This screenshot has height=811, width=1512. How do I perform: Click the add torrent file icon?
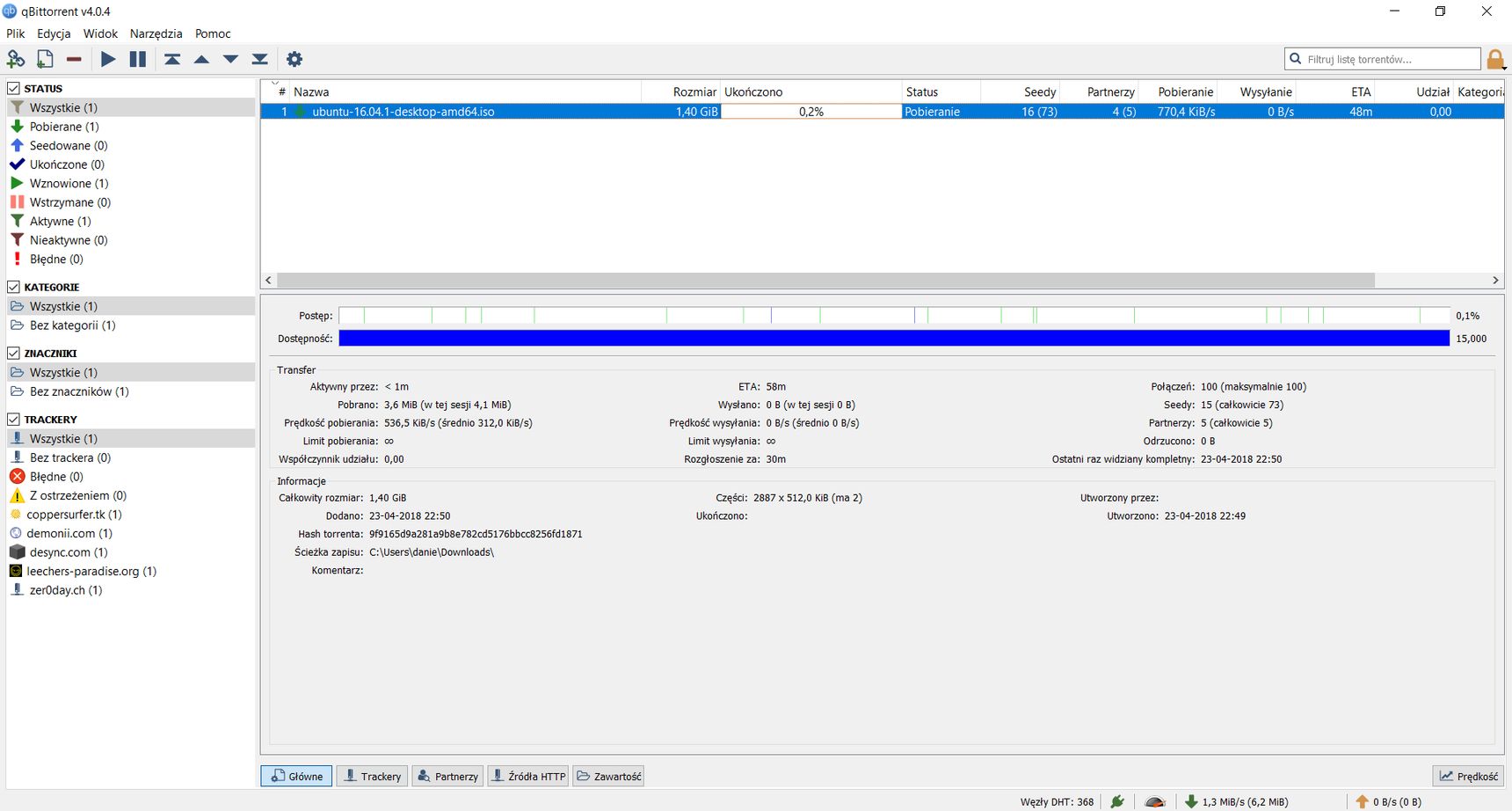tap(45, 59)
